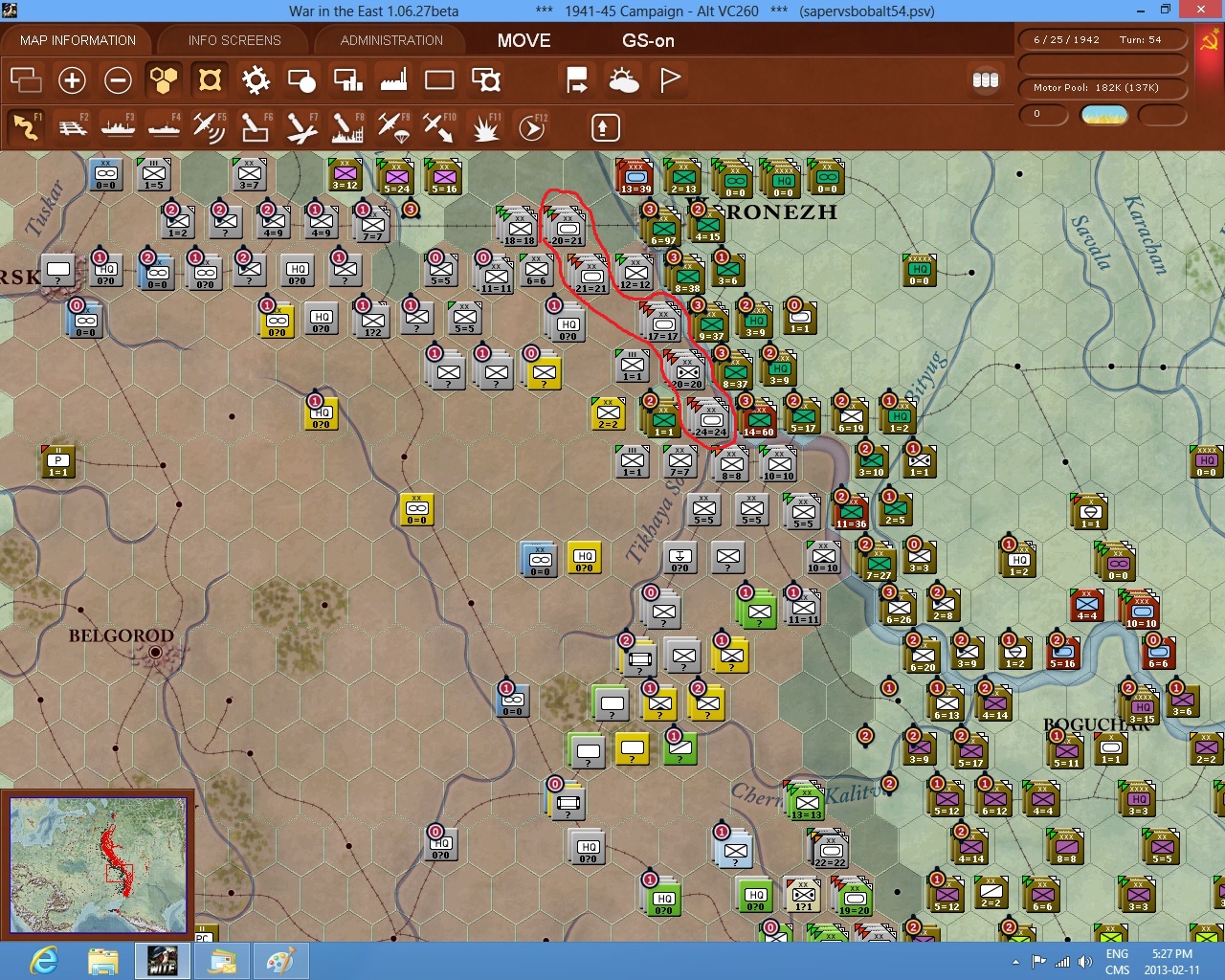Select F7 bomb airfield mode icon
Screen dimensions: 1225x980
click(x=301, y=126)
